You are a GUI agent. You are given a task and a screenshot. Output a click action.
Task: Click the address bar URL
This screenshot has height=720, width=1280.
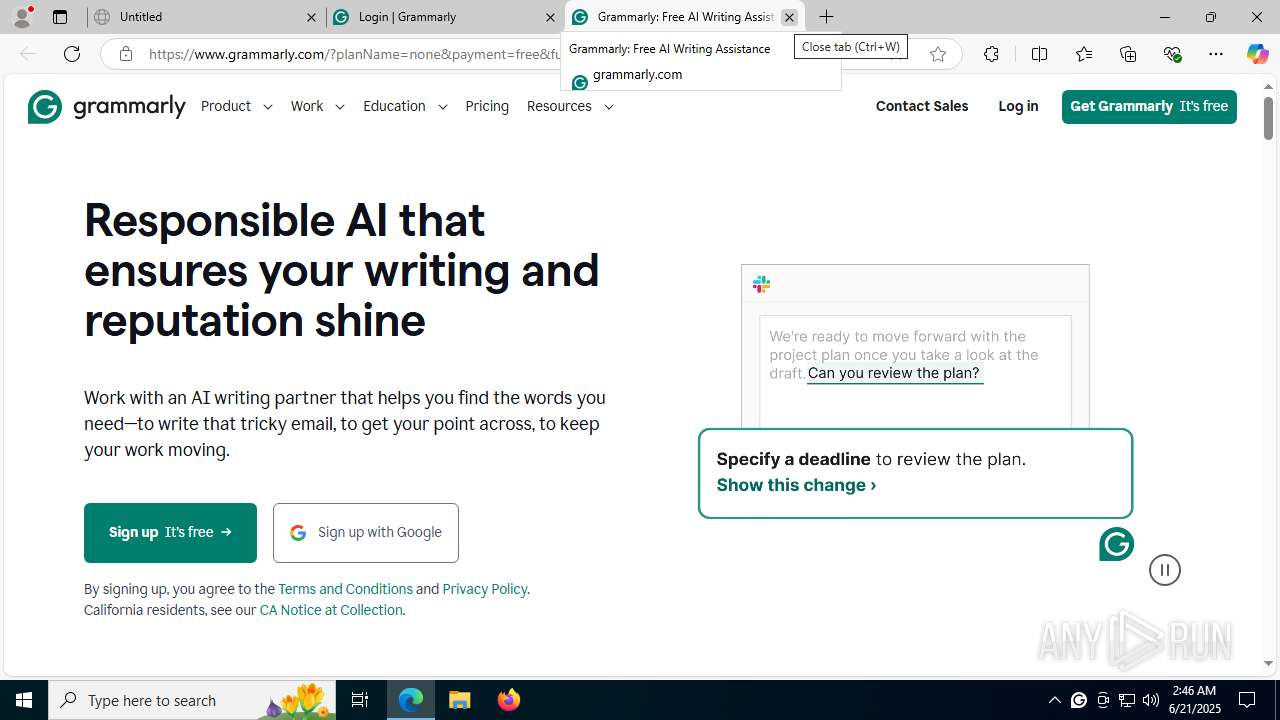point(355,54)
